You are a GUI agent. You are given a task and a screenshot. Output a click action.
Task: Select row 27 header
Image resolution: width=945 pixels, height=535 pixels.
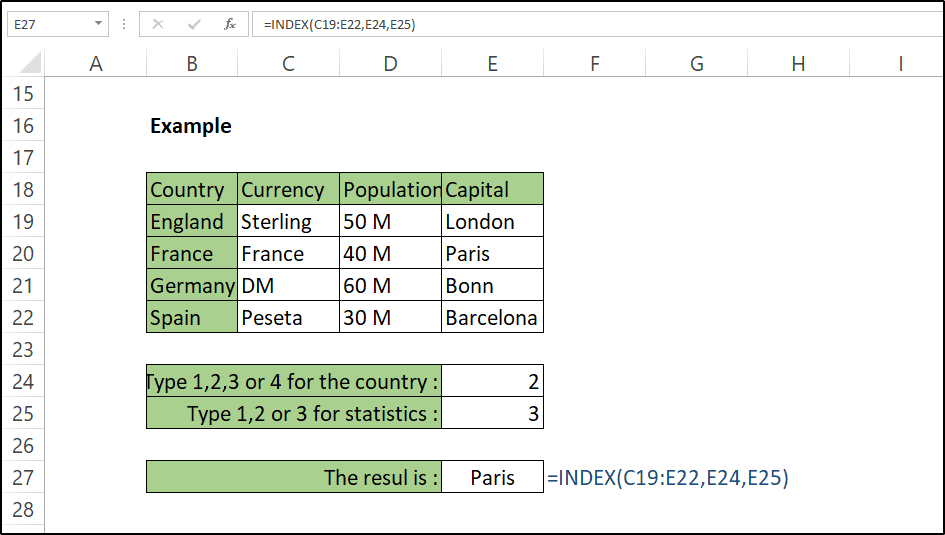click(x=23, y=477)
